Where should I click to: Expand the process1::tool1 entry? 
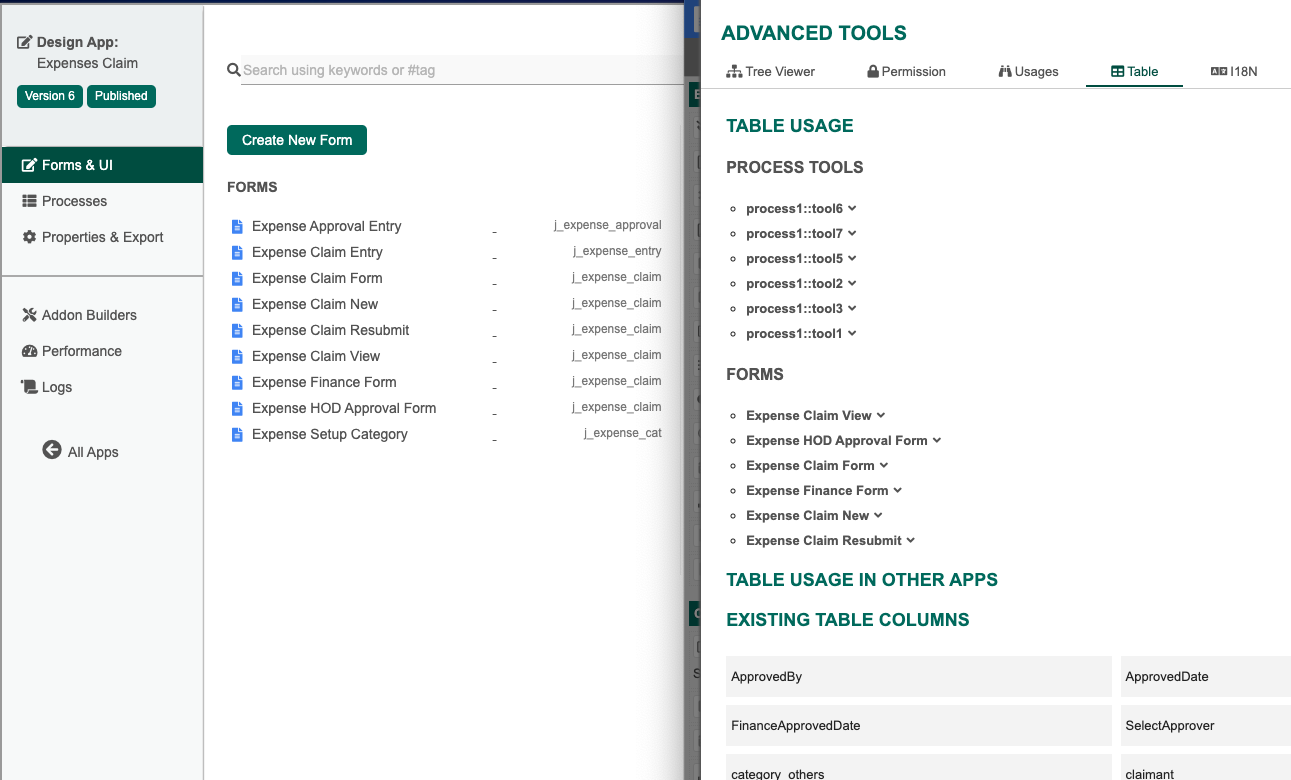click(851, 333)
